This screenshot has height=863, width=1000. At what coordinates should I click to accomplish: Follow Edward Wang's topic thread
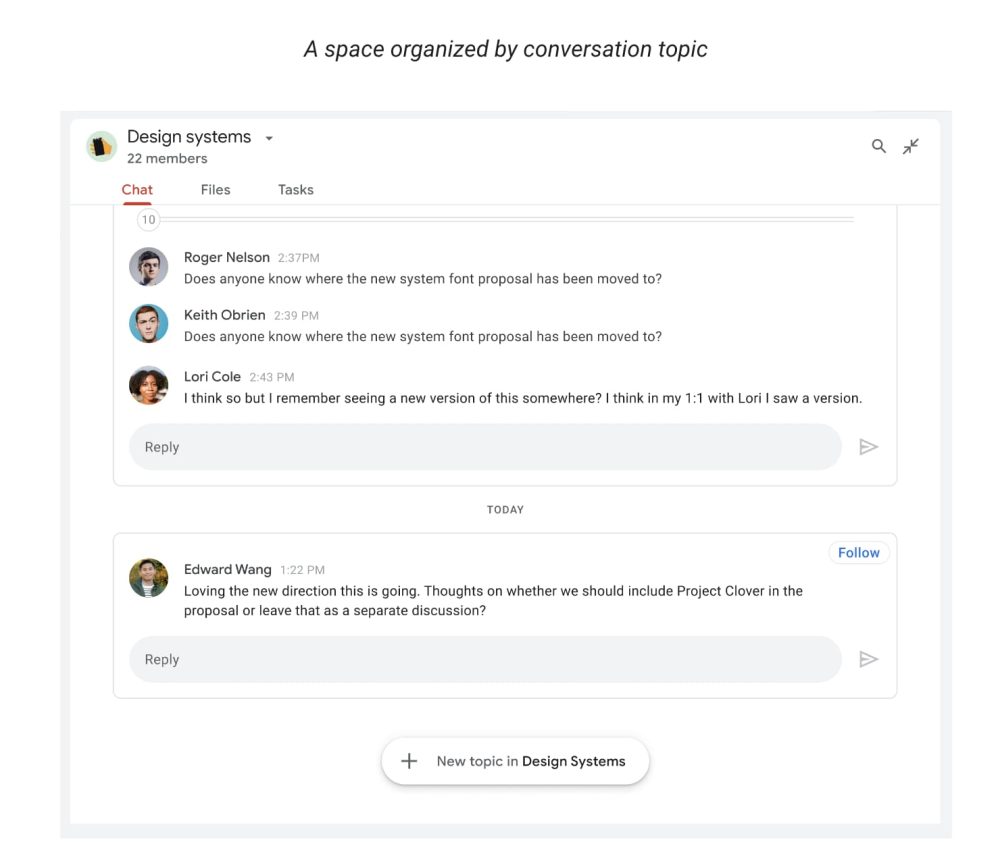point(858,553)
